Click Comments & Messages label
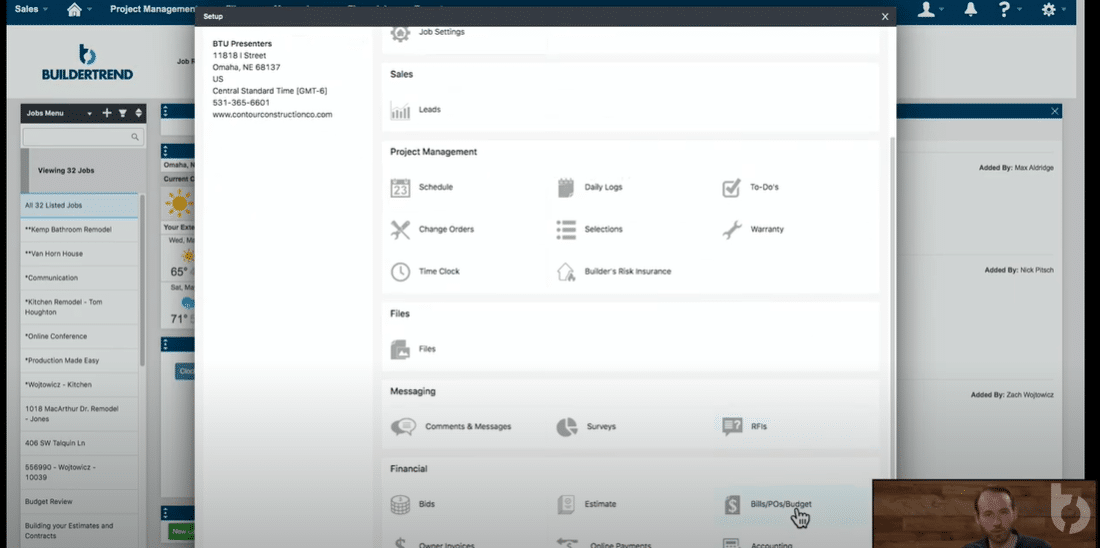This screenshot has height=548, width=1100. (468, 426)
